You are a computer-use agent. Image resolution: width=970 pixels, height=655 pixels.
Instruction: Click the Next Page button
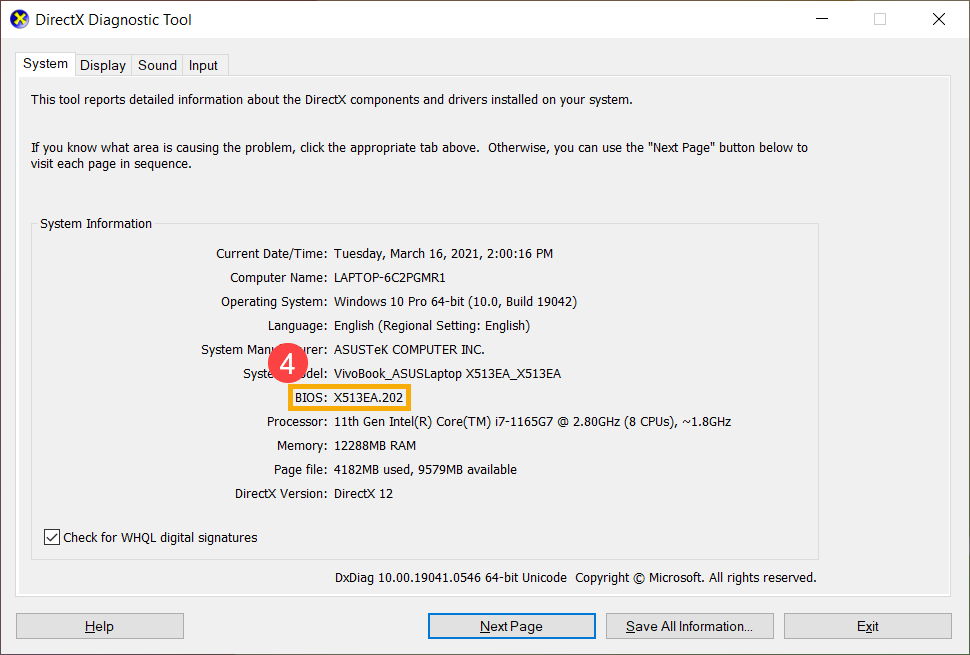[511, 626]
